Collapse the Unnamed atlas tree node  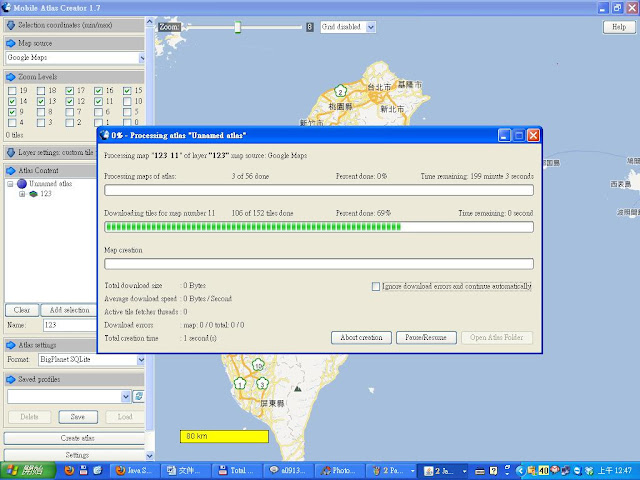(x=10, y=184)
